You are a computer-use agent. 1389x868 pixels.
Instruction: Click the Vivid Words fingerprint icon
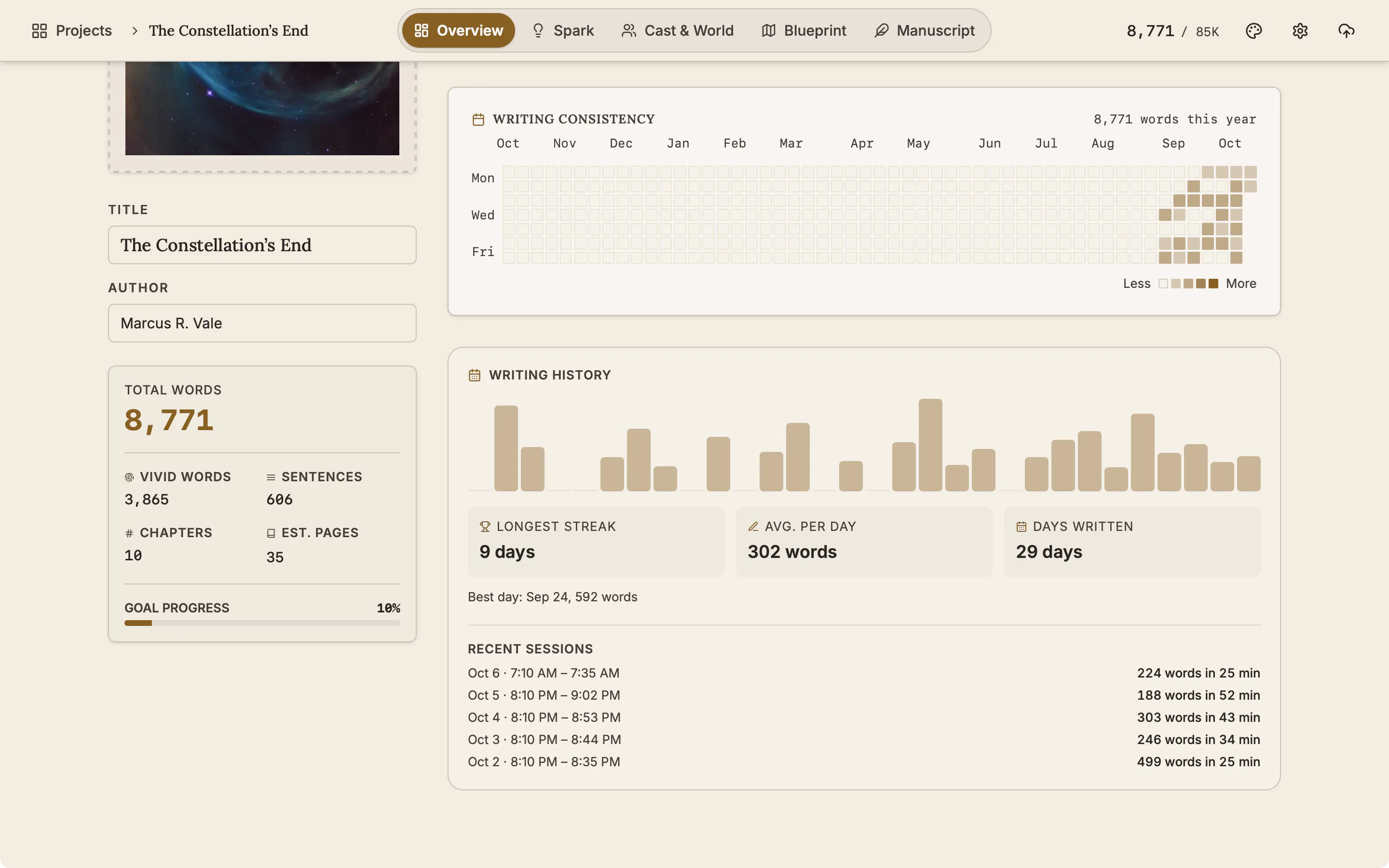click(129, 477)
